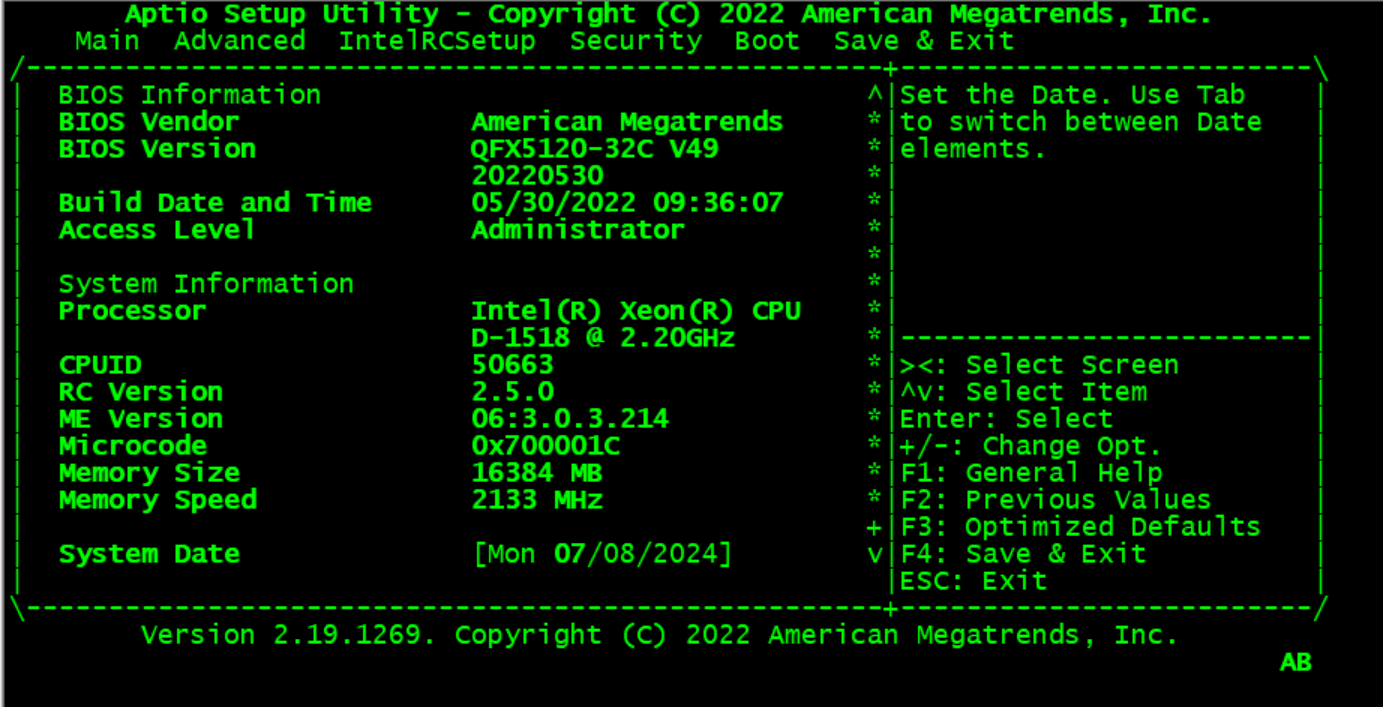Image resolution: width=1383 pixels, height=707 pixels.
Task: Select the Microcode 0x700001C value
Action: (x=545, y=446)
